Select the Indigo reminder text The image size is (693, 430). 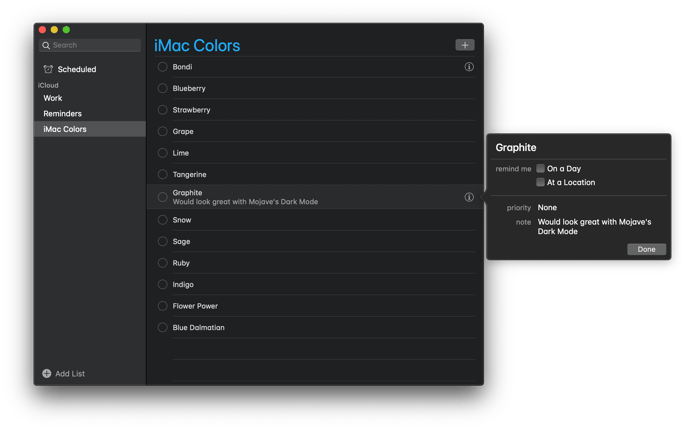point(183,285)
